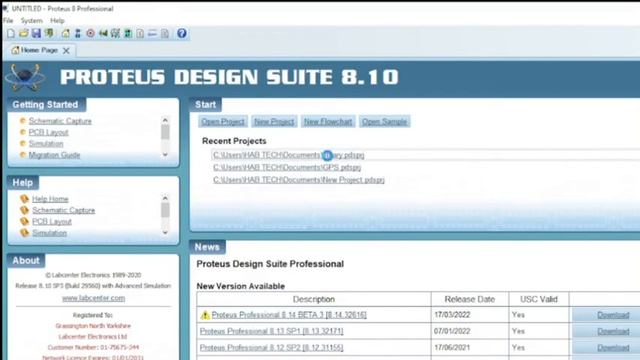
Task: Open recent project GPS.pdsprj
Action: point(287,167)
